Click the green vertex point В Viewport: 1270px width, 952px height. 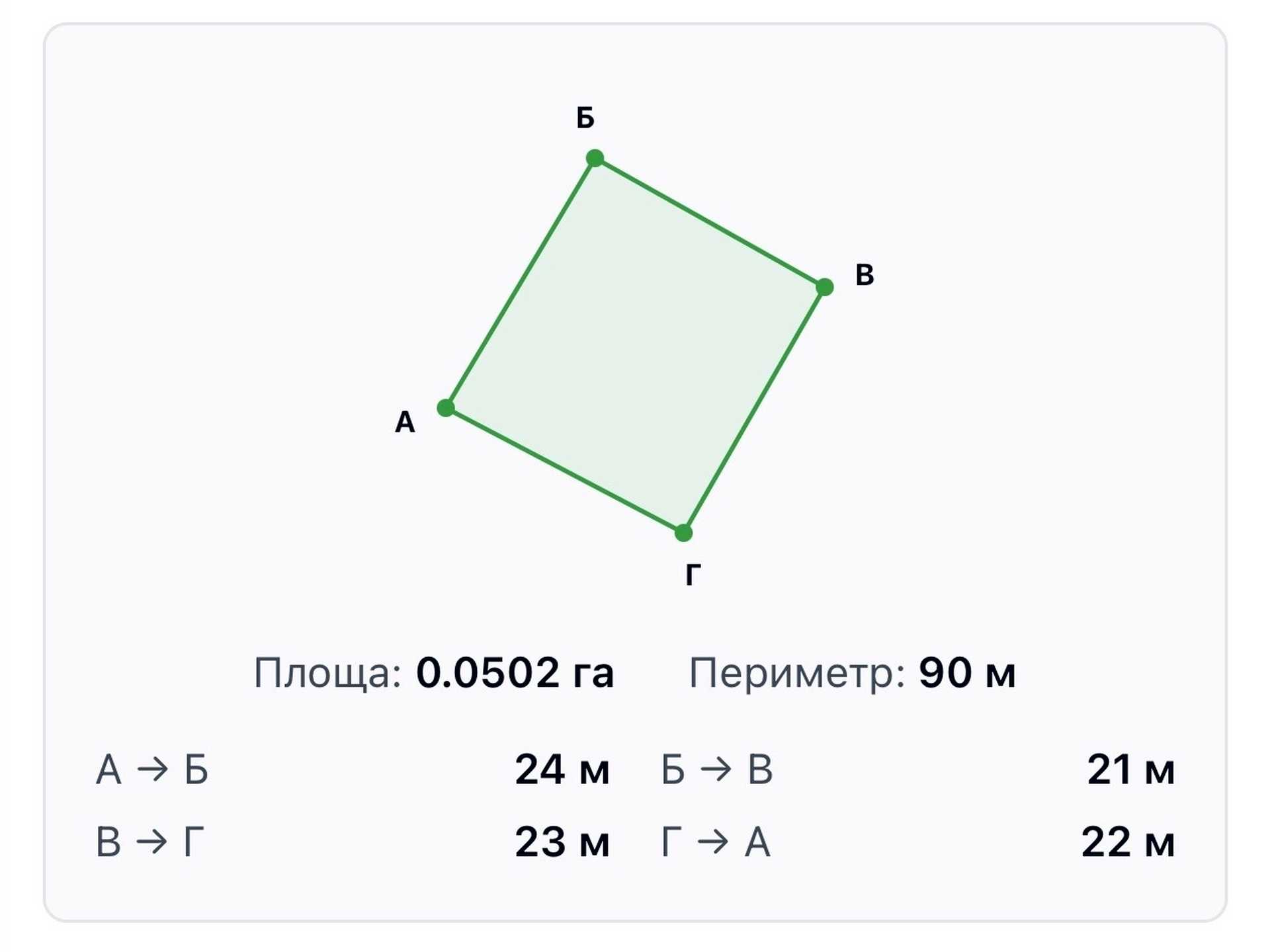coord(824,287)
